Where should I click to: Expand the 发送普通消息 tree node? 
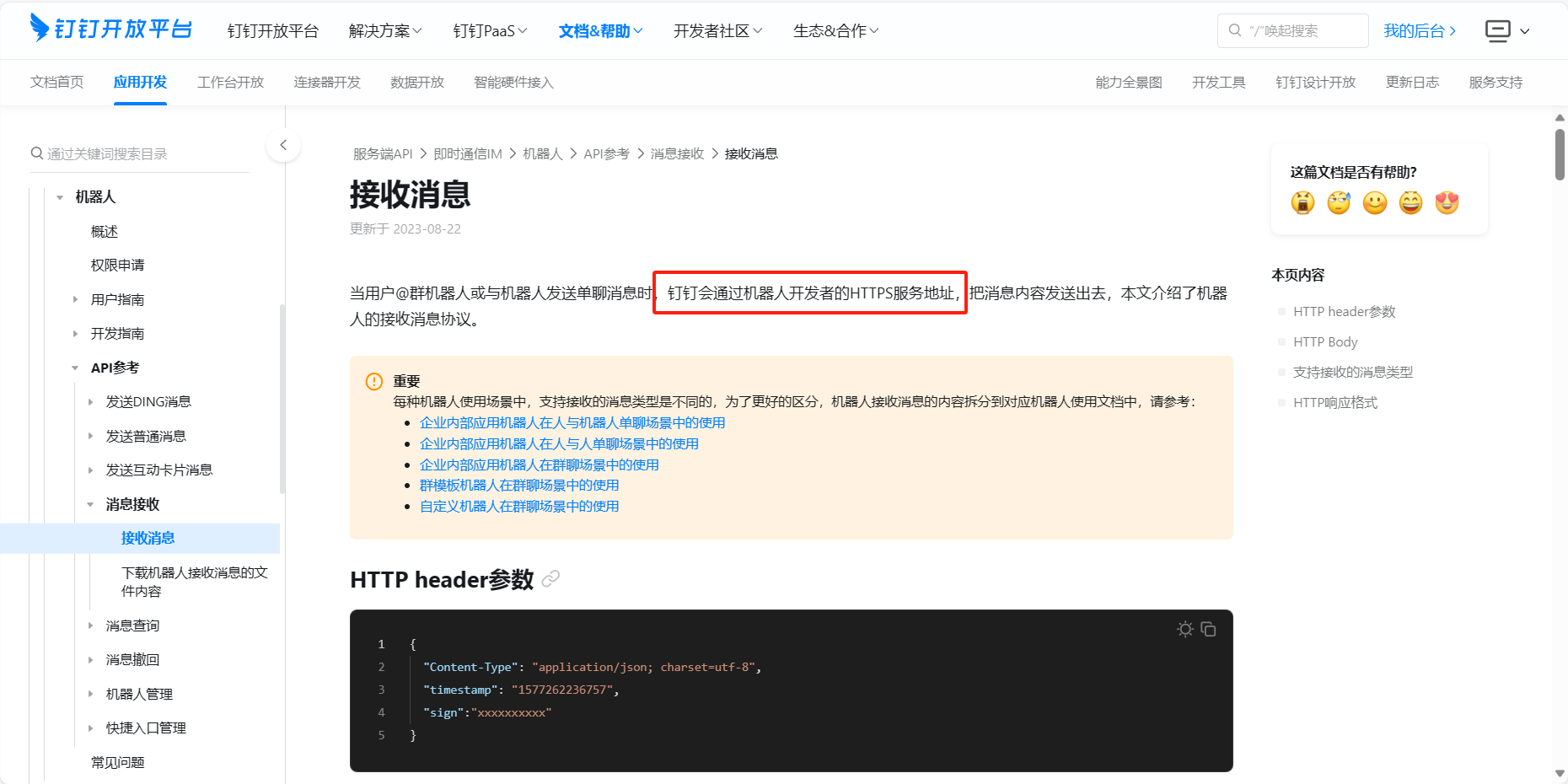90,436
